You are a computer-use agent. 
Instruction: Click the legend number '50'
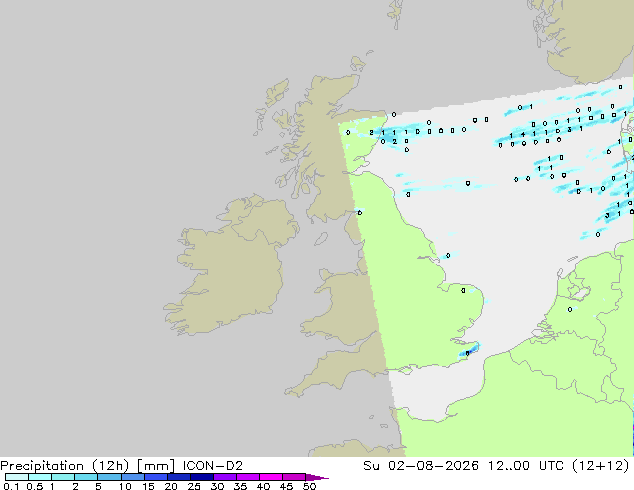tap(309, 486)
